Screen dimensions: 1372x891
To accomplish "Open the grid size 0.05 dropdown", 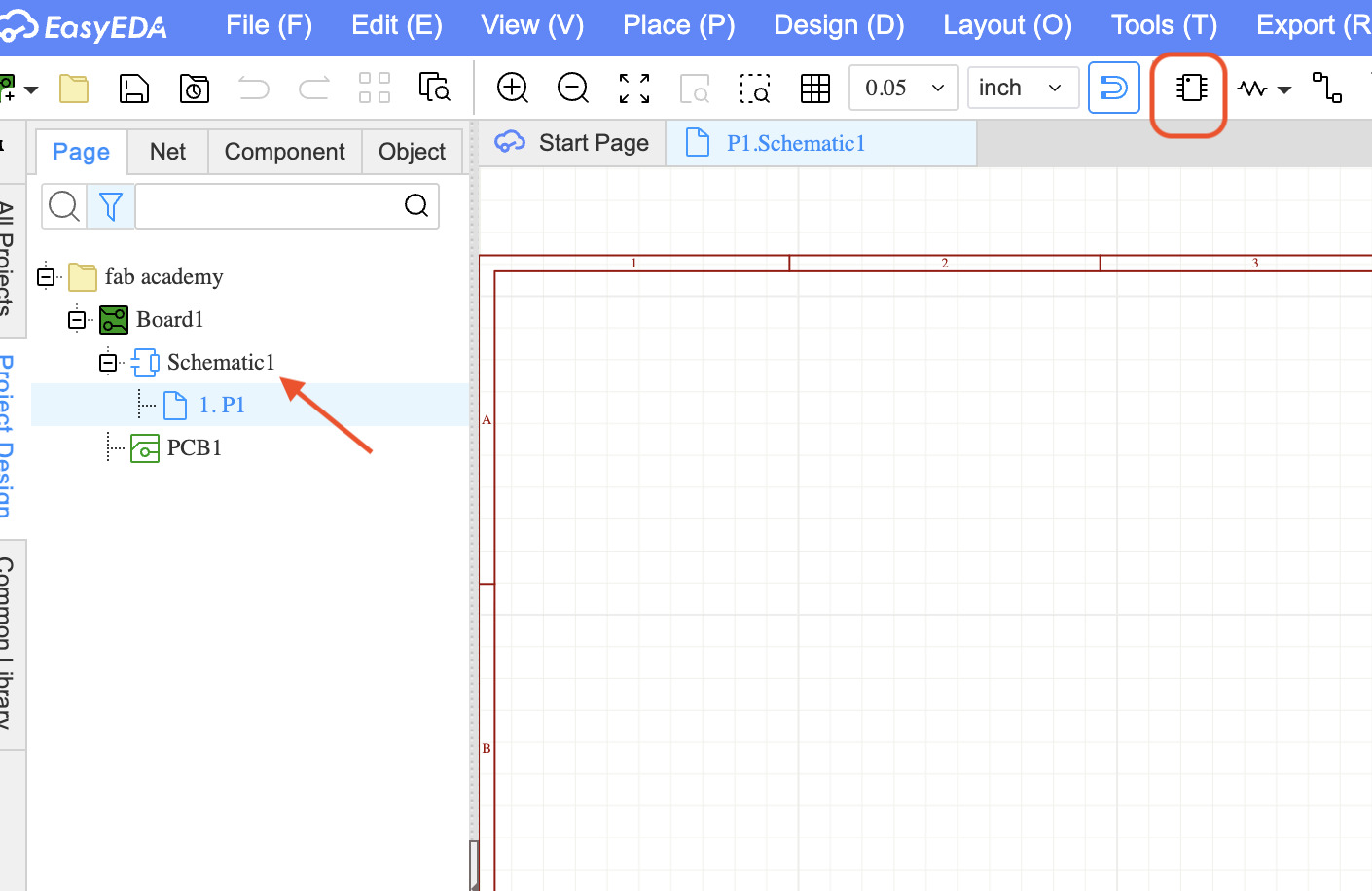I will click(x=903, y=88).
